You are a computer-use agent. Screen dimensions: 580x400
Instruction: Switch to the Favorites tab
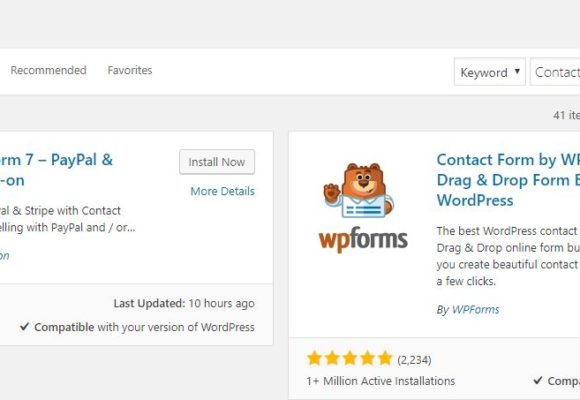coord(130,70)
